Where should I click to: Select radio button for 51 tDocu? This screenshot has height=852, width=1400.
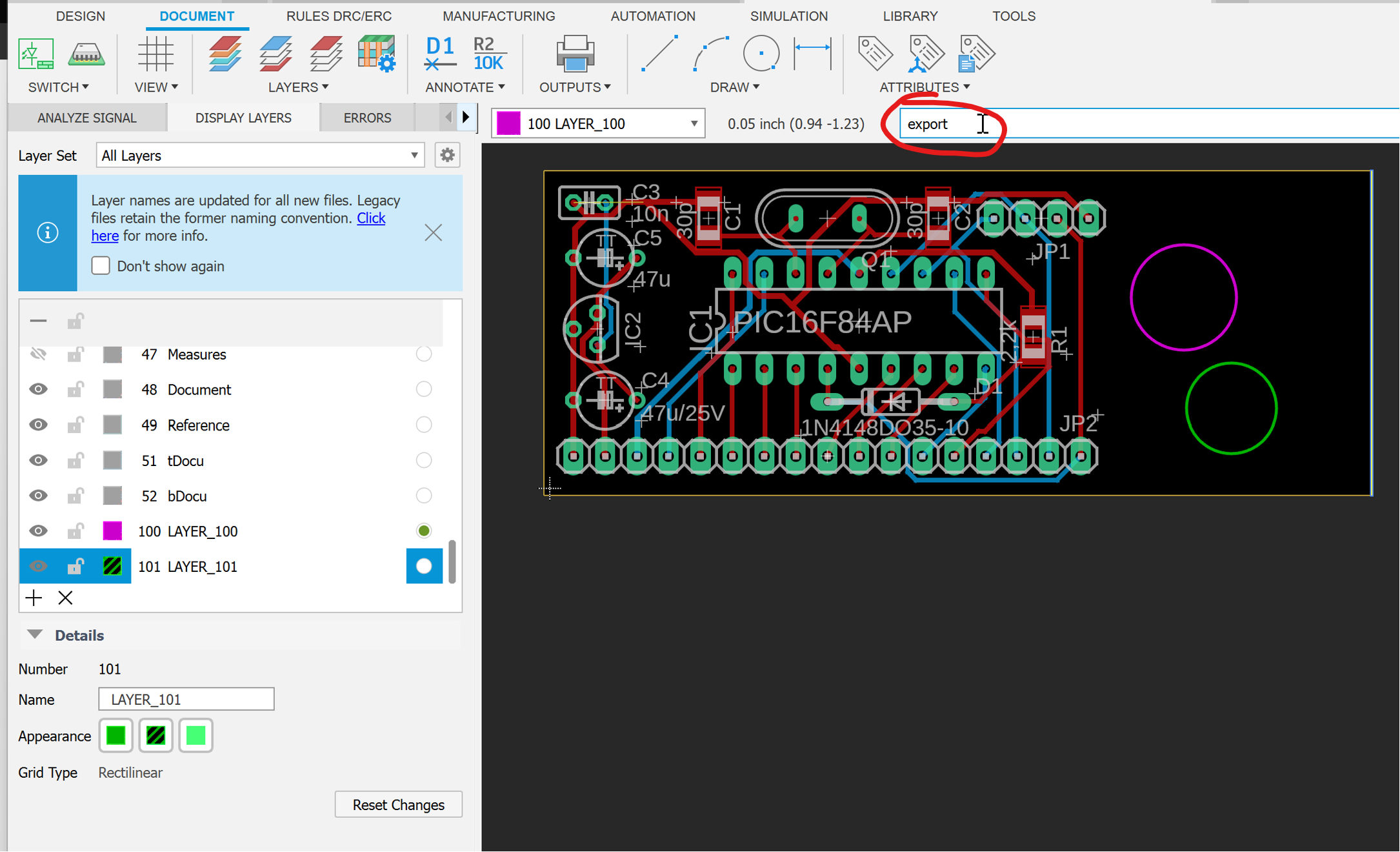[x=424, y=460]
